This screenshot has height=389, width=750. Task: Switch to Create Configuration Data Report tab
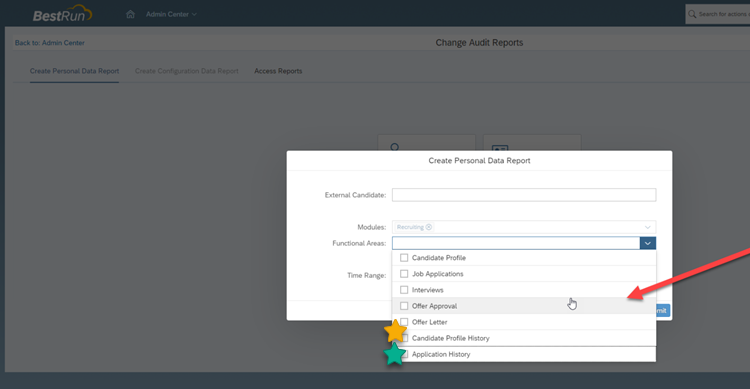[187, 71]
